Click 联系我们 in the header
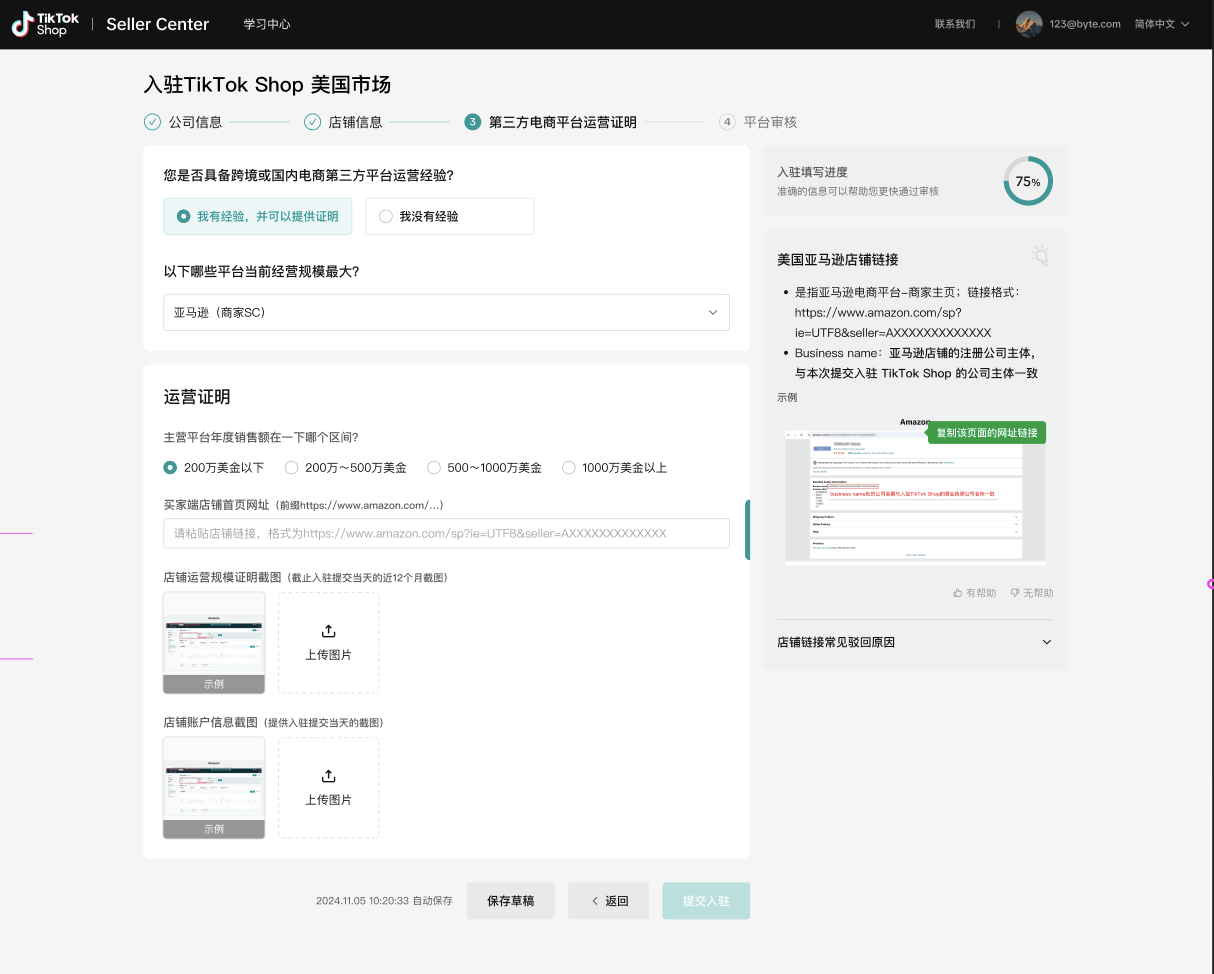Image resolution: width=1214 pixels, height=974 pixels. pyautogui.click(x=955, y=23)
